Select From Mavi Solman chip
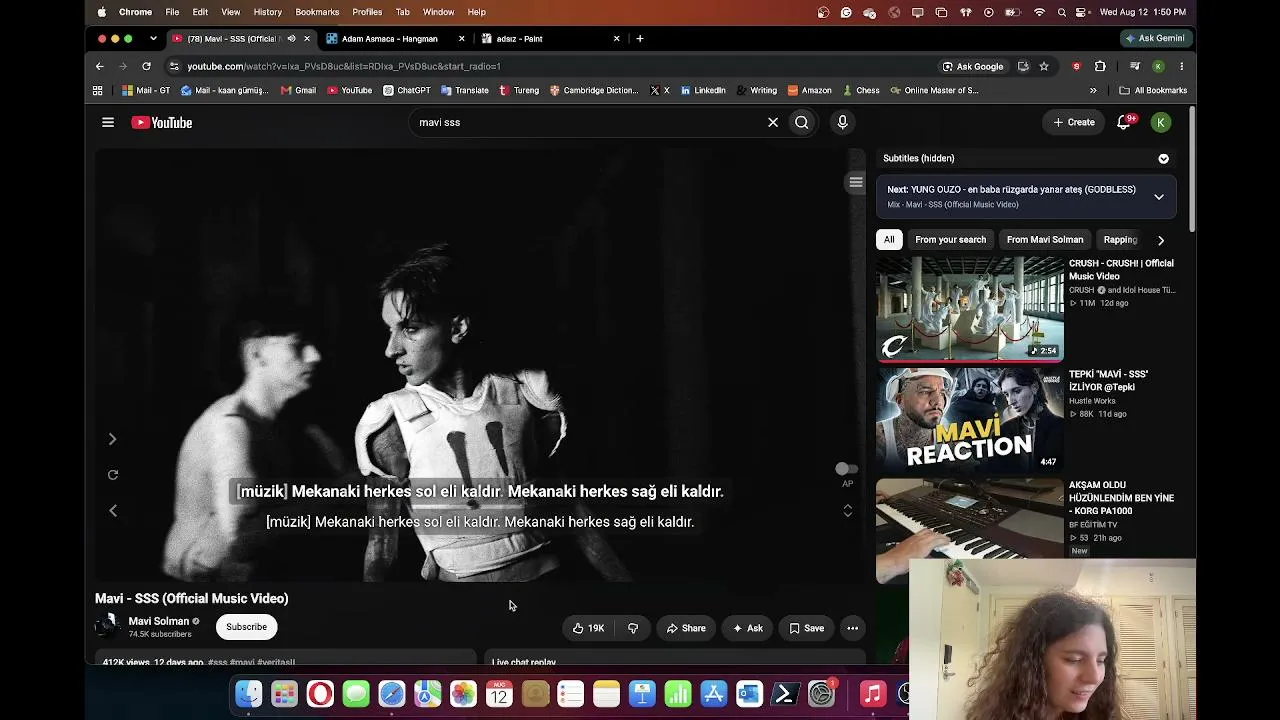1280x720 pixels. [1045, 240]
